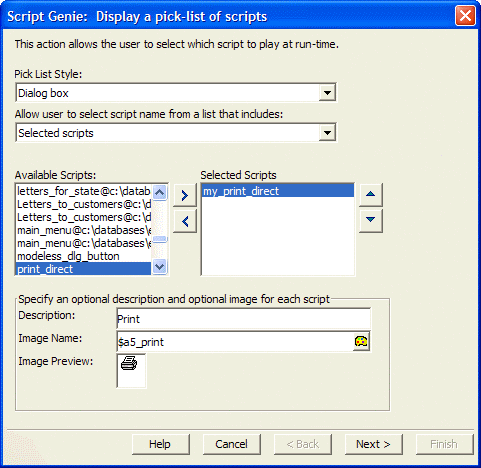Click the Dialog box combo field
Screen dimensions: 481x468
[176, 93]
